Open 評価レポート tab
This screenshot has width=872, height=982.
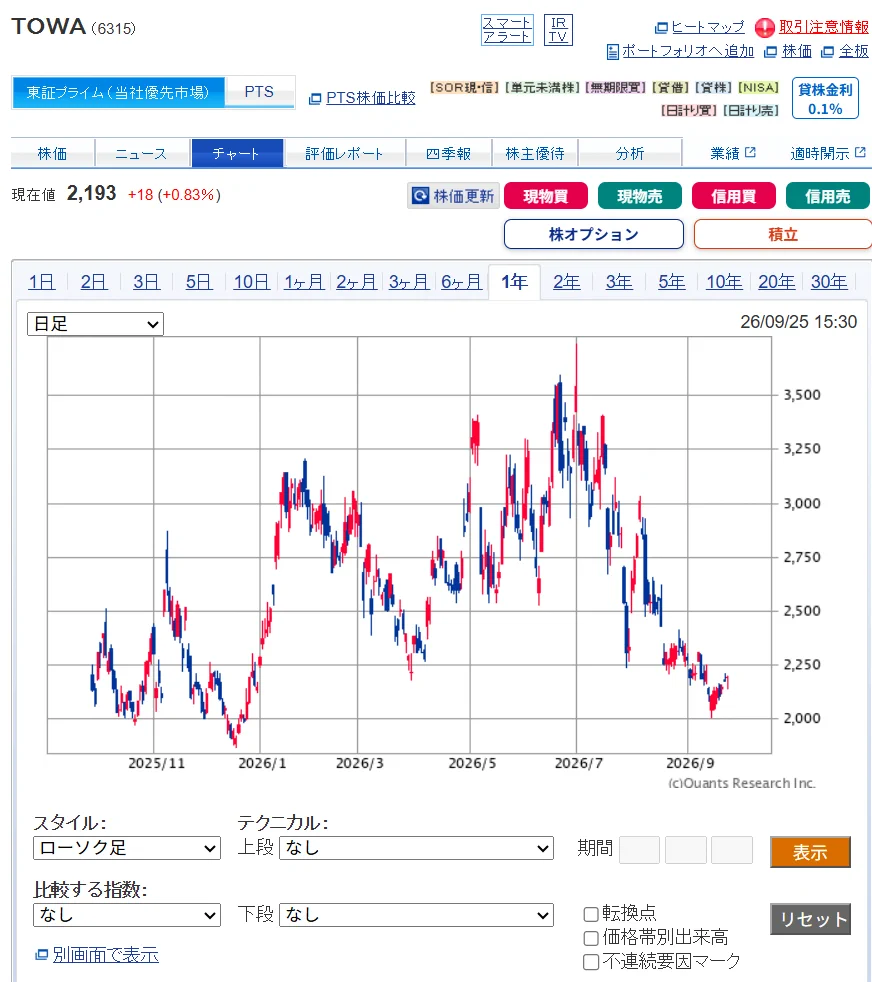pos(345,153)
